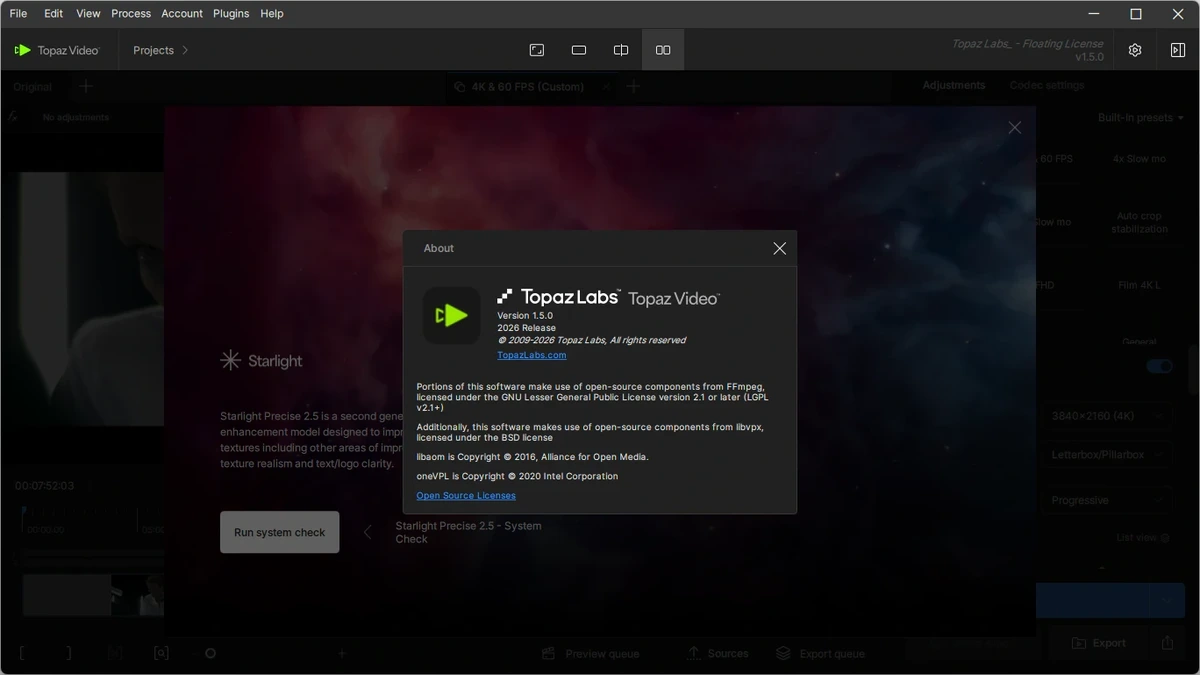
Task: Select the side-by-side view icon
Action: (x=663, y=50)
